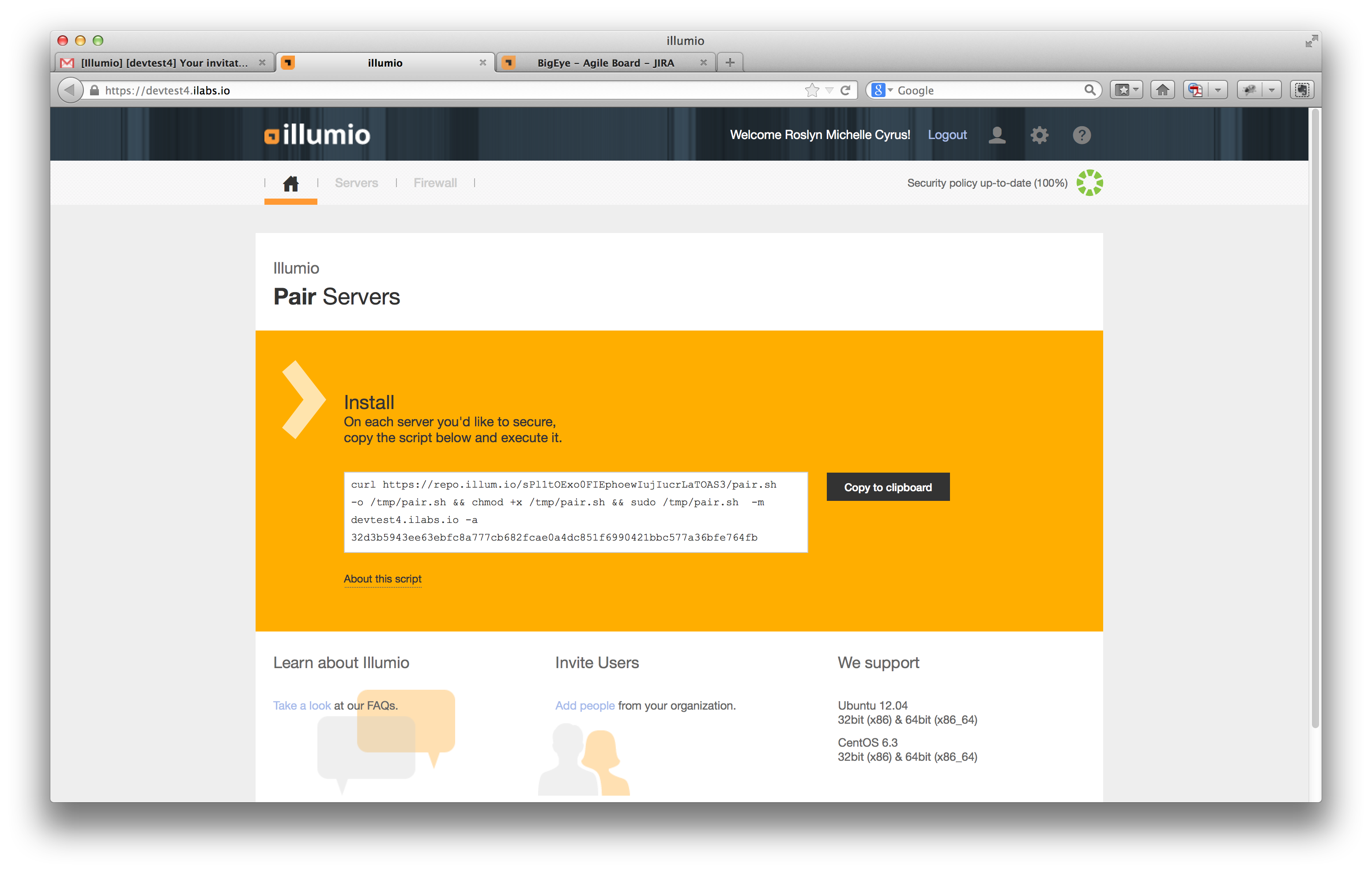Click the PDF converter toolbar icon
Image resolution: width=1372 pixels, height=872 pixels.
click(1195, 90)
